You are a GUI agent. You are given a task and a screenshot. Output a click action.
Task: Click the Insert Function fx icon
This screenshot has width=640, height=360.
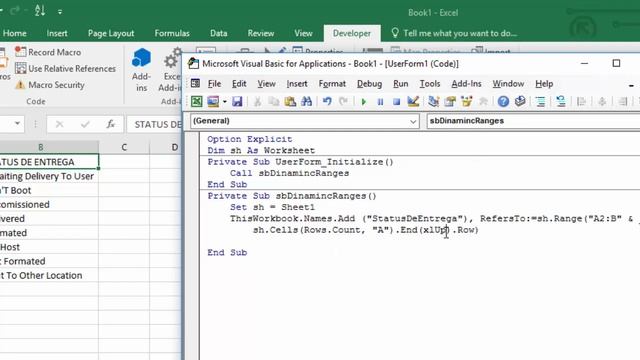click(x=110, y=124)
